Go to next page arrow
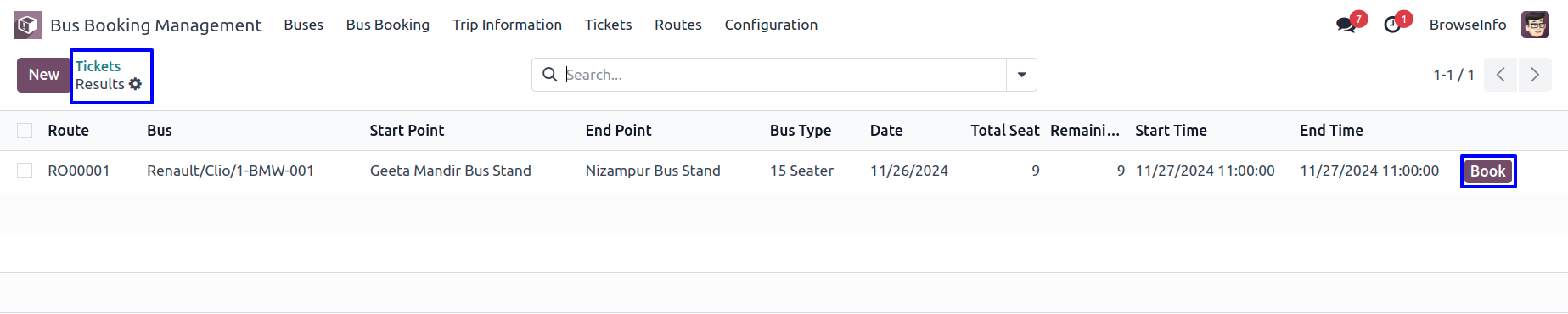The image size is (1568, 314). [1535, 75]
